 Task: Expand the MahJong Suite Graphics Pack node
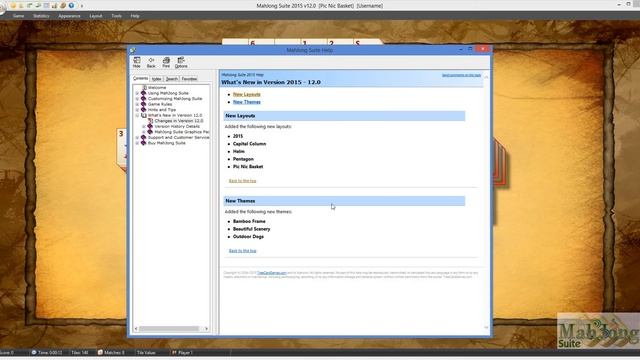click(x=144, y=132)
